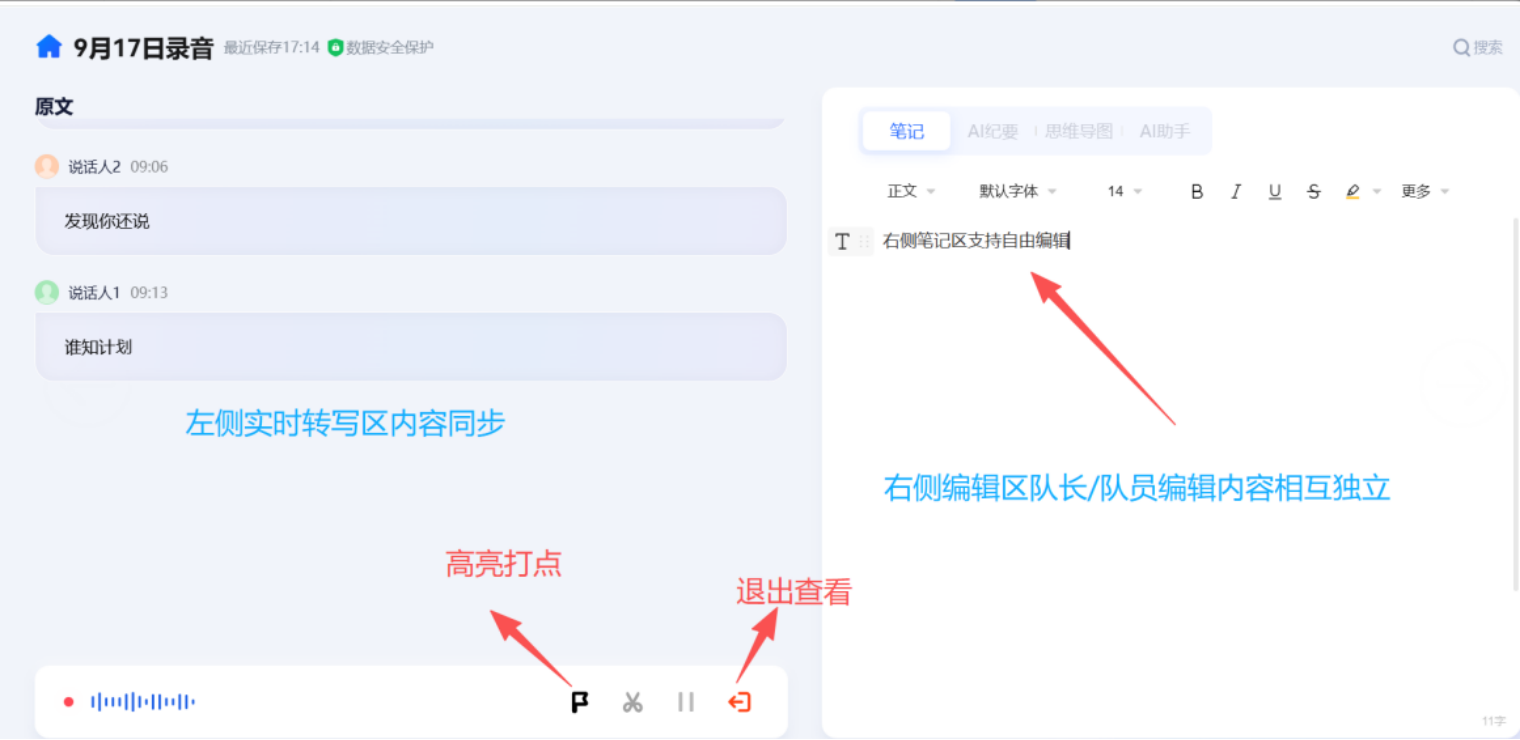Click the blue home icon
This screenshot has width=1520, height=740.
point(49,47)
